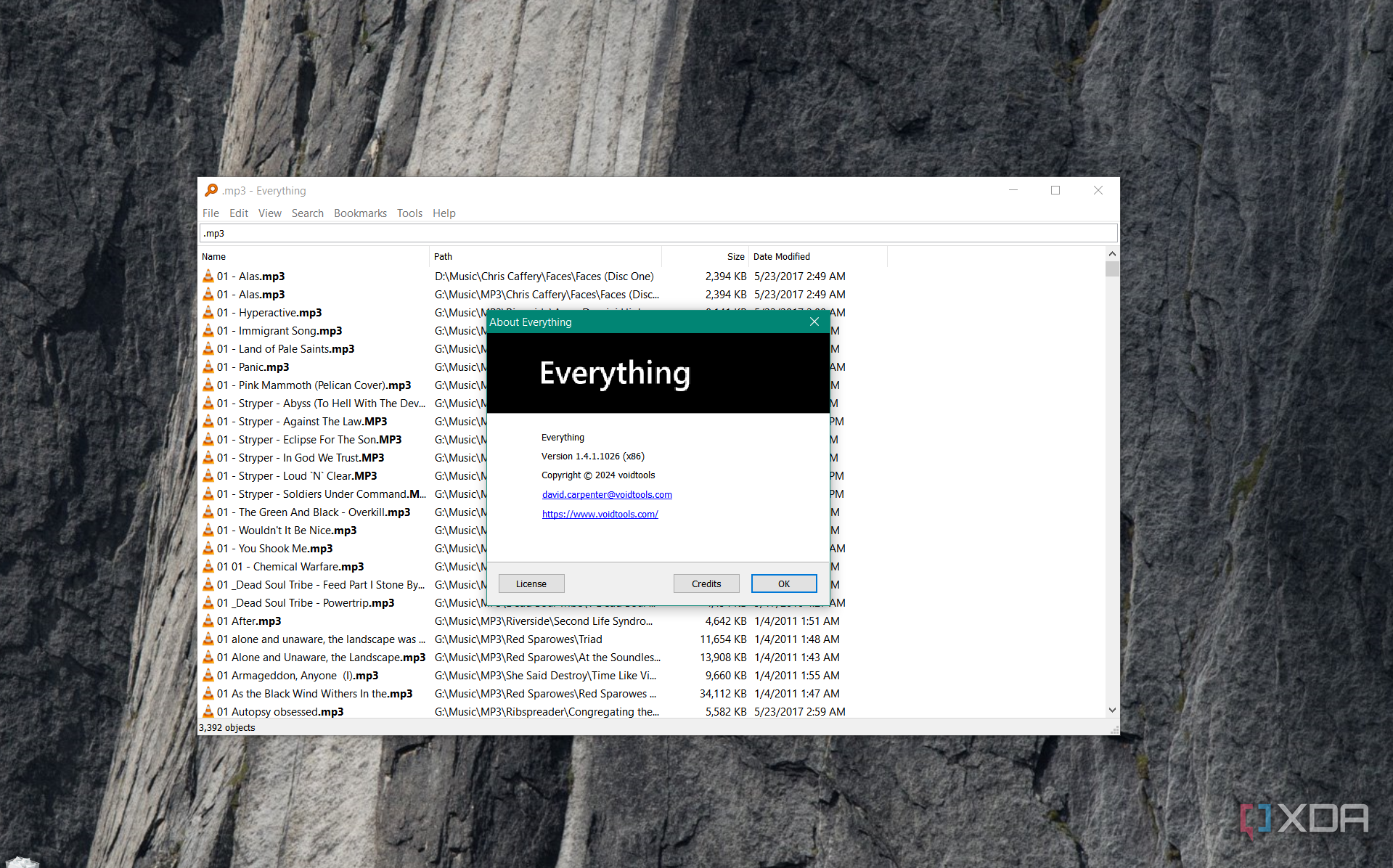Select 01 - Stryper - Against The Law.MP3
This screenshot has height=868, width=1393.
(302, 422)
